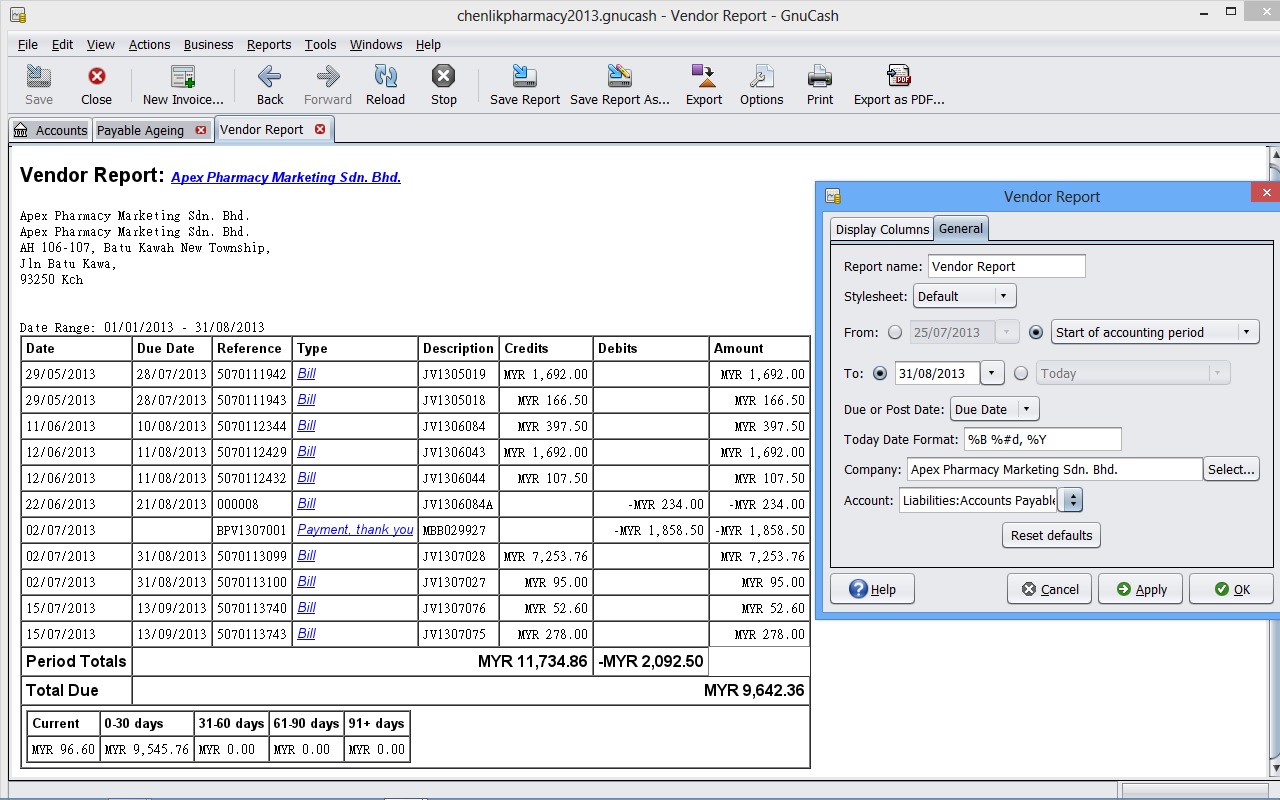This screenshot has width=1280, height=800.
Task: Click the Select... company button
Action: coord(1231,469)
